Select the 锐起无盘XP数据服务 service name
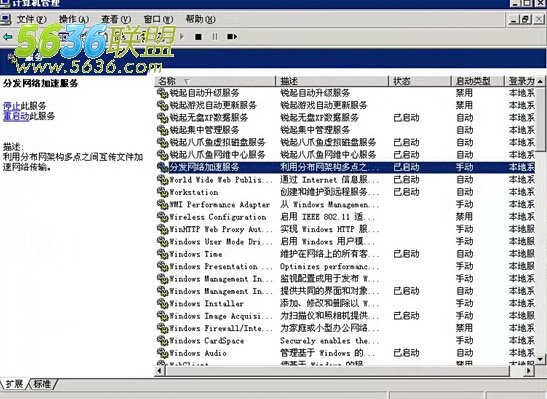The image size is (547, 399). (x=209, y=118)
